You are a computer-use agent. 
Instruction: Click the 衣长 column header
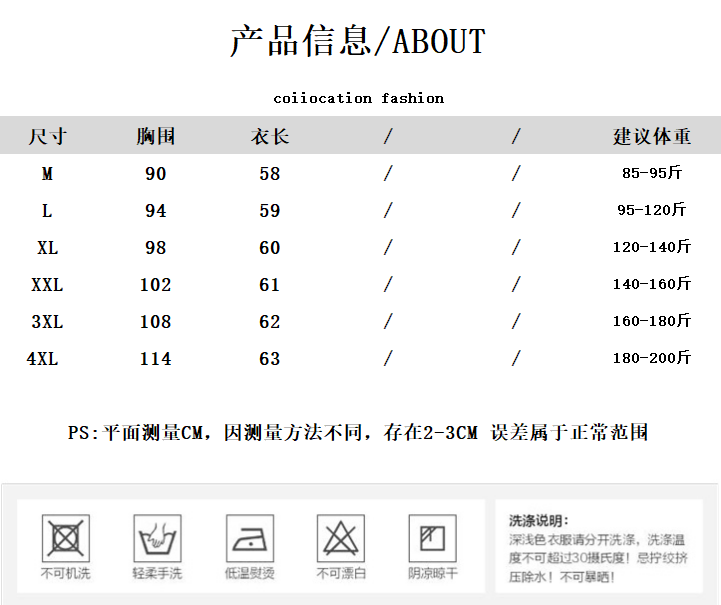tap(270, 137)
